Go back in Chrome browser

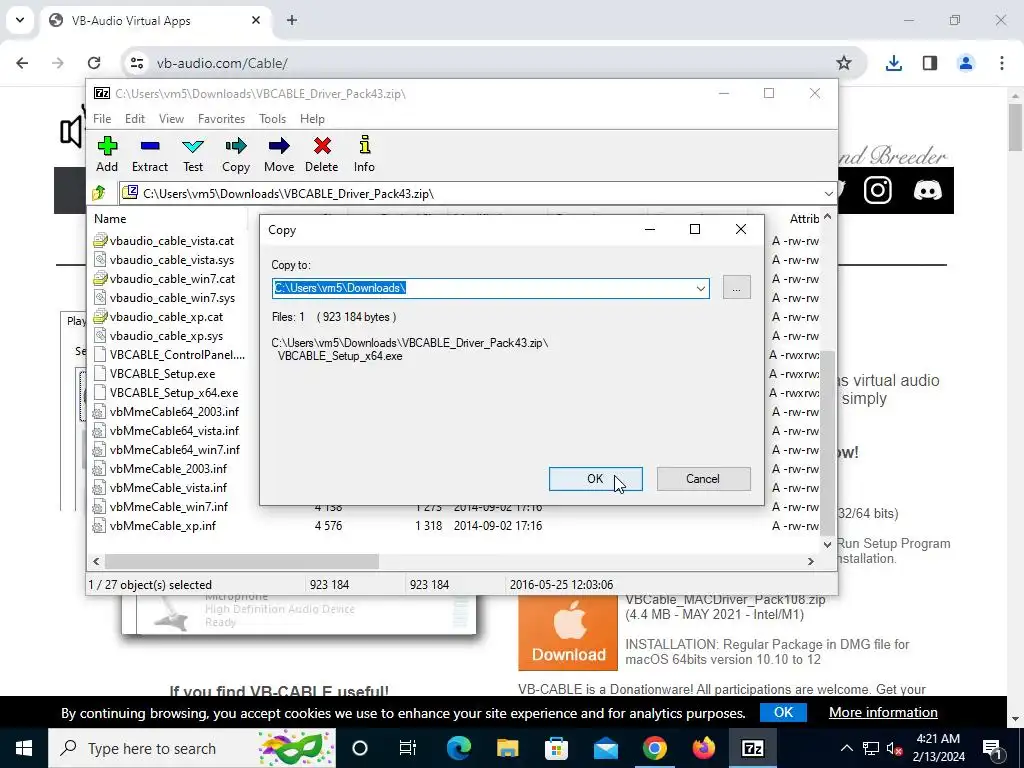point(22,63)
